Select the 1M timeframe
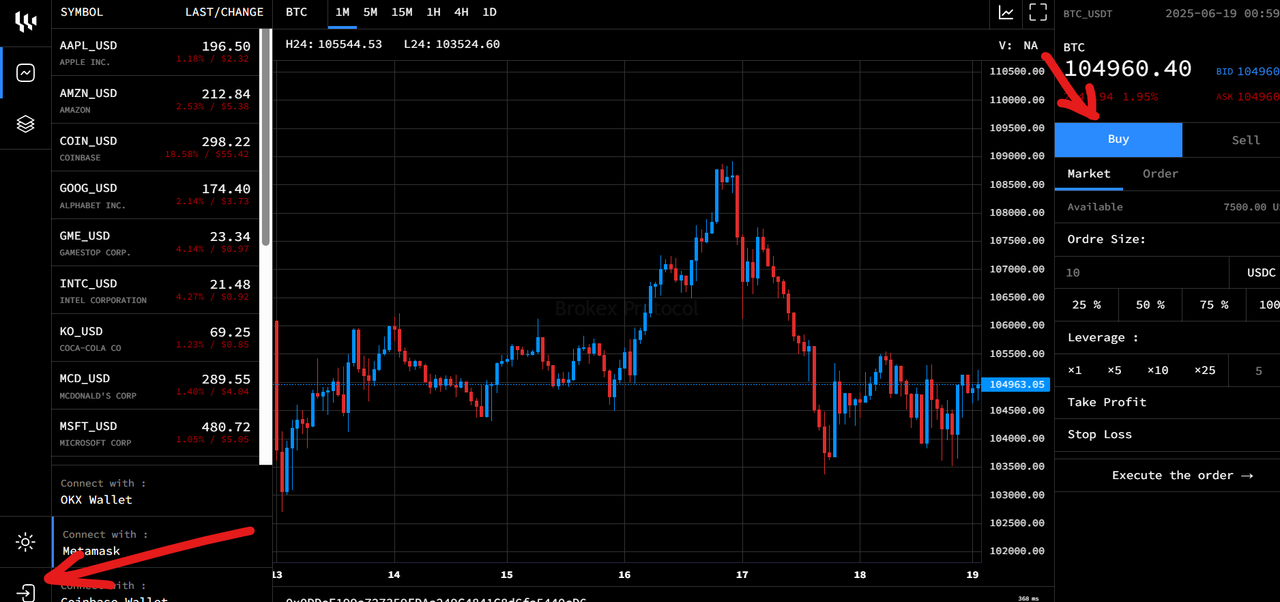Viewport: 1280px width, 602px height. [343, 12]
